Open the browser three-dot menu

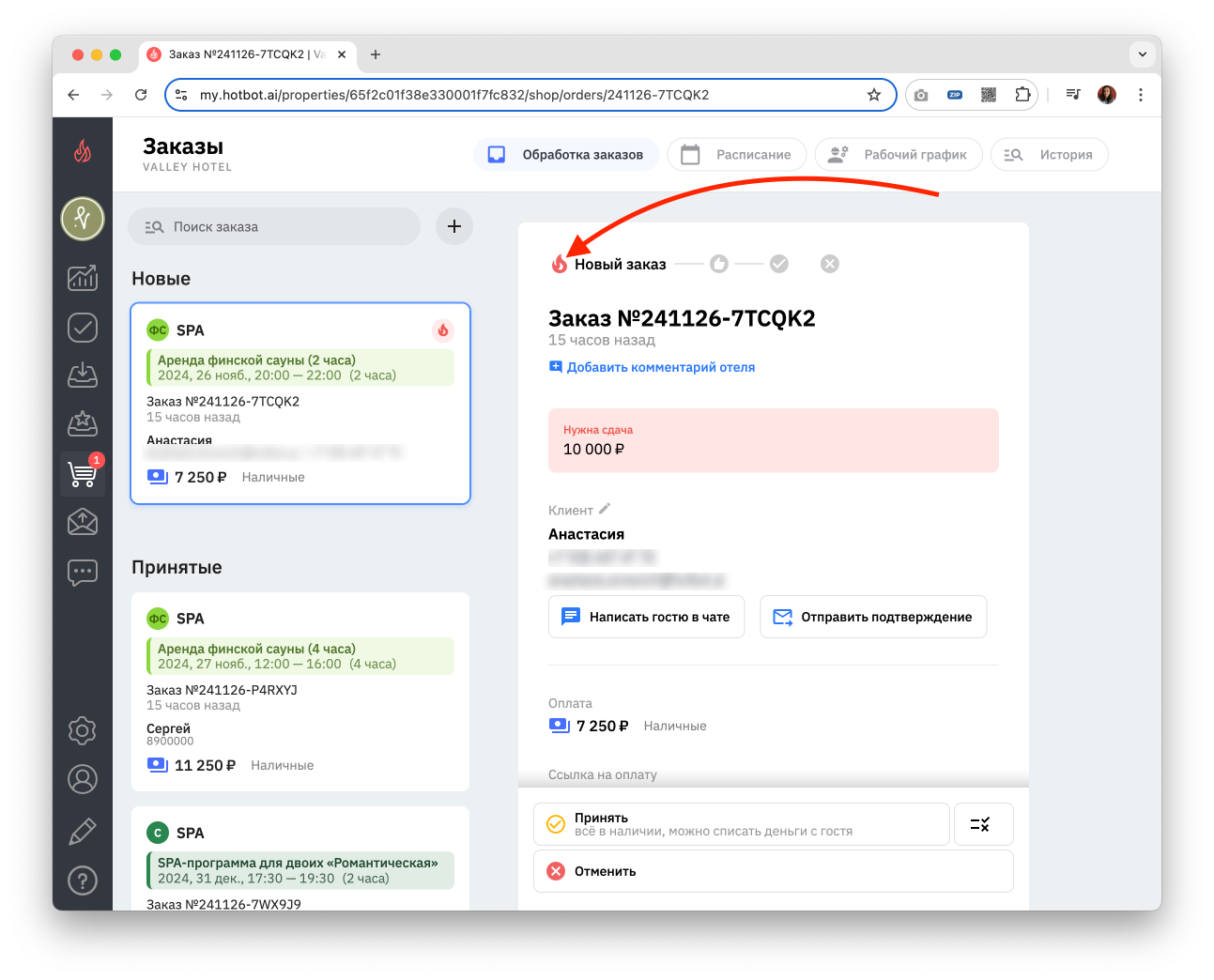(1141, 95)
